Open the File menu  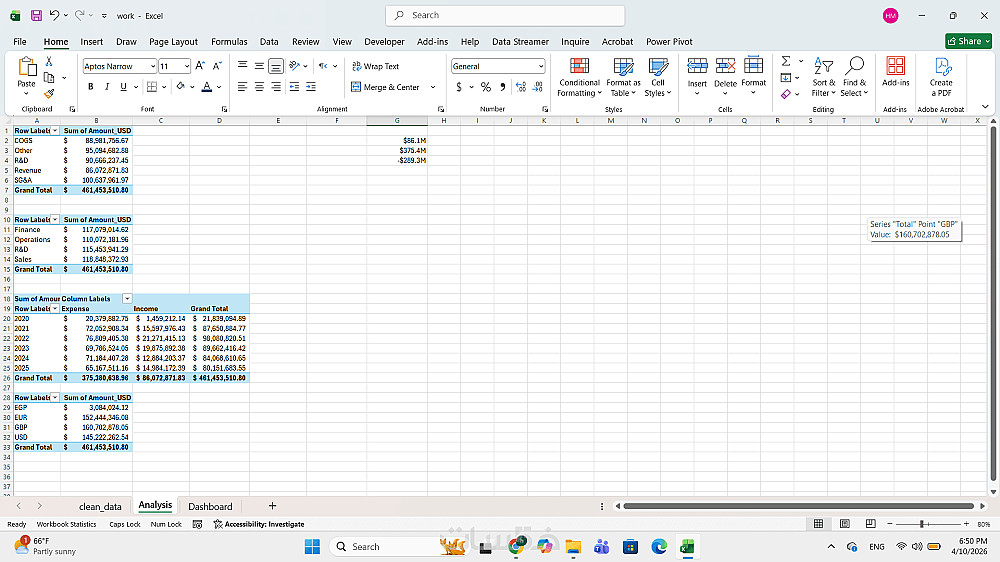(20, 41)
